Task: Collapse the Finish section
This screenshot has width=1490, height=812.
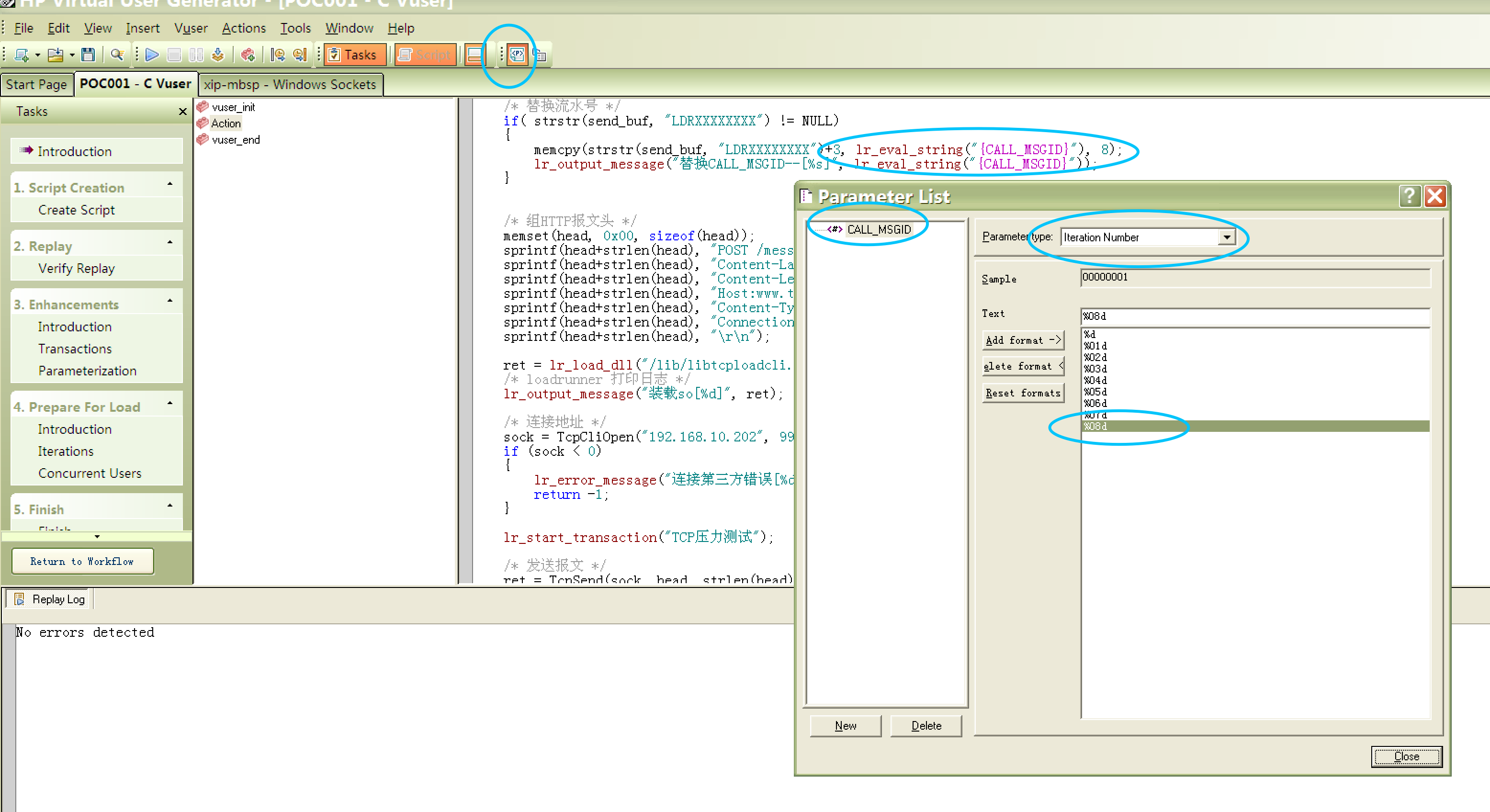Action: (x=169, y=506)
